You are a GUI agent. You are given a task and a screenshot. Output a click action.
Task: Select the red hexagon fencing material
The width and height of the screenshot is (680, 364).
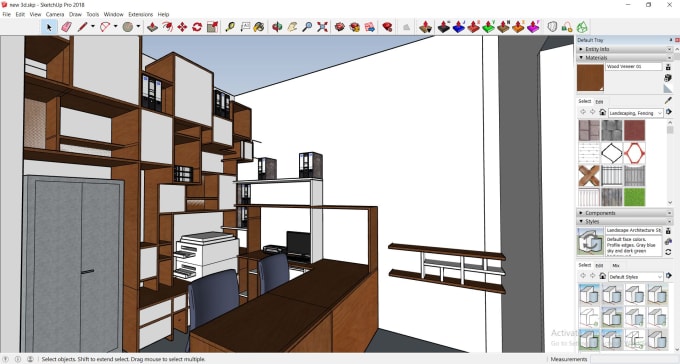(634, 153)
